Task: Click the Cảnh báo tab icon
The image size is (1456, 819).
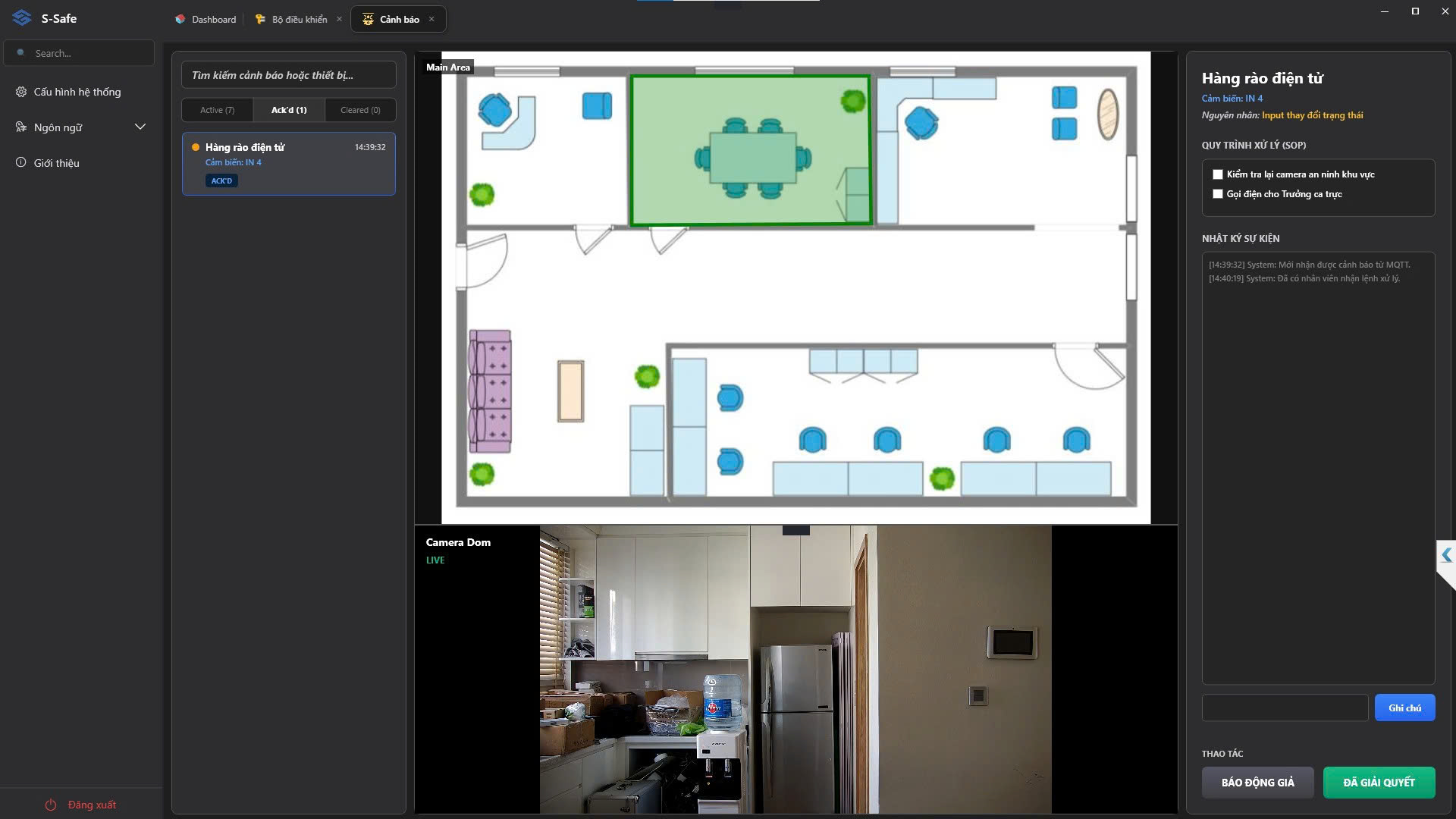Action: point(368,19)
